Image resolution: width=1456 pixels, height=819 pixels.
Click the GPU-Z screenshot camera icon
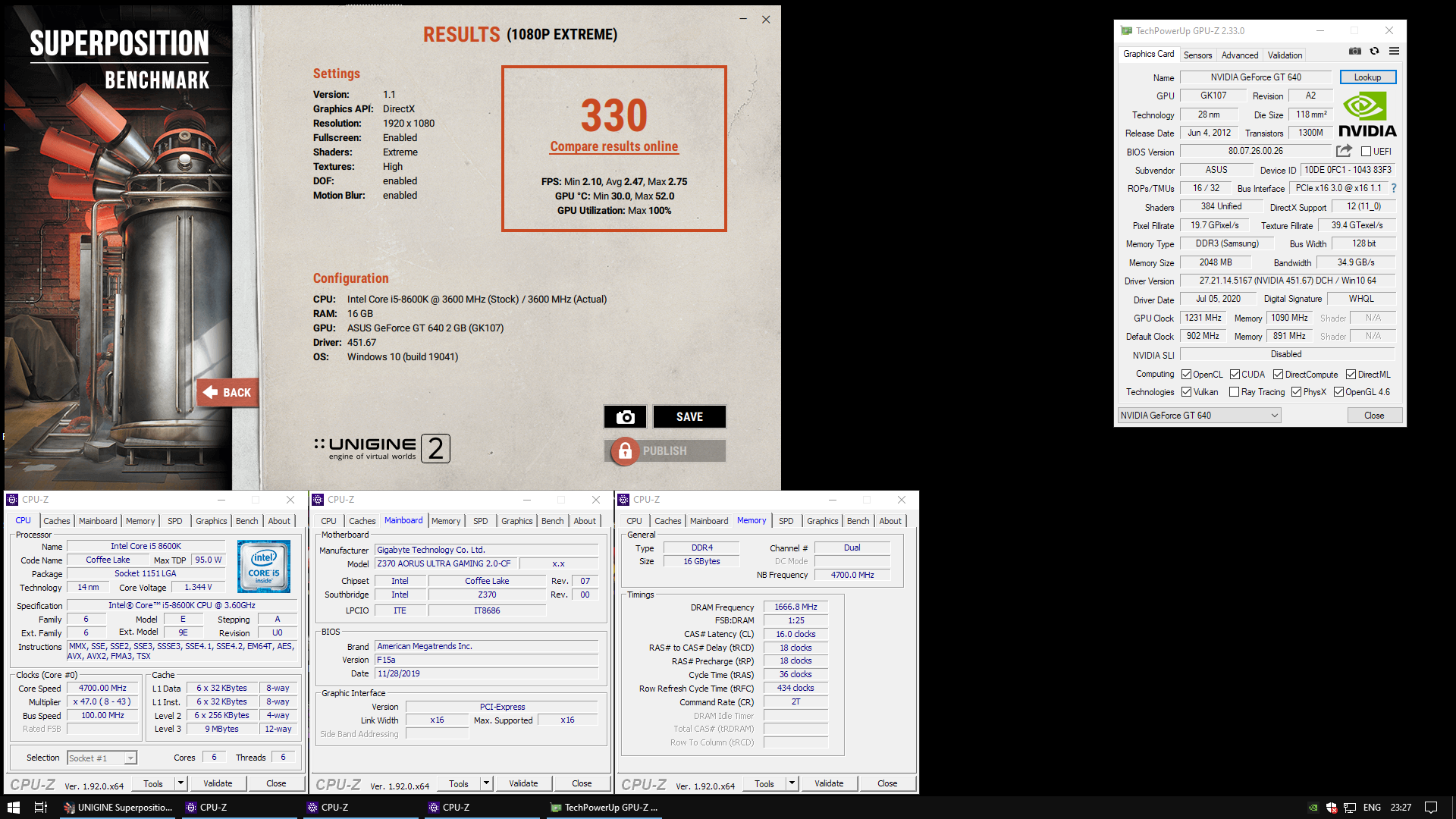[x=1354, y=52]
